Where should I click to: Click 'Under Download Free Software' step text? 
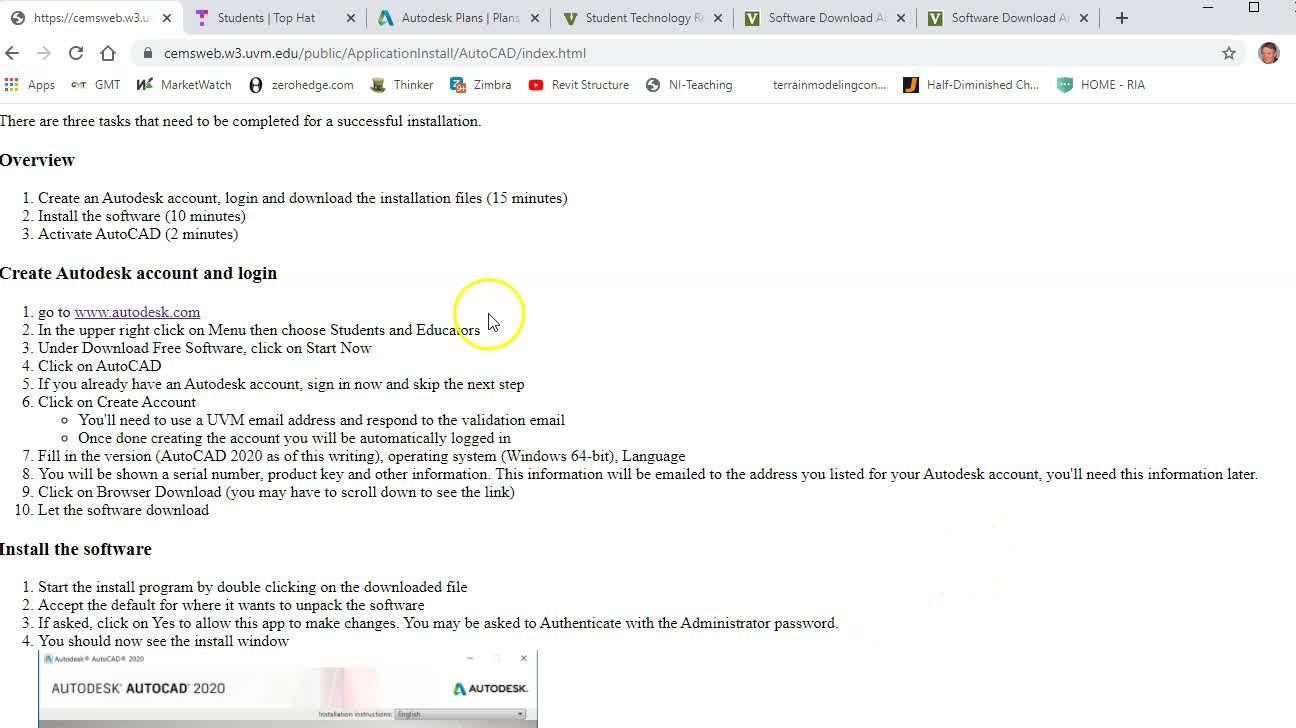point(205,348)
